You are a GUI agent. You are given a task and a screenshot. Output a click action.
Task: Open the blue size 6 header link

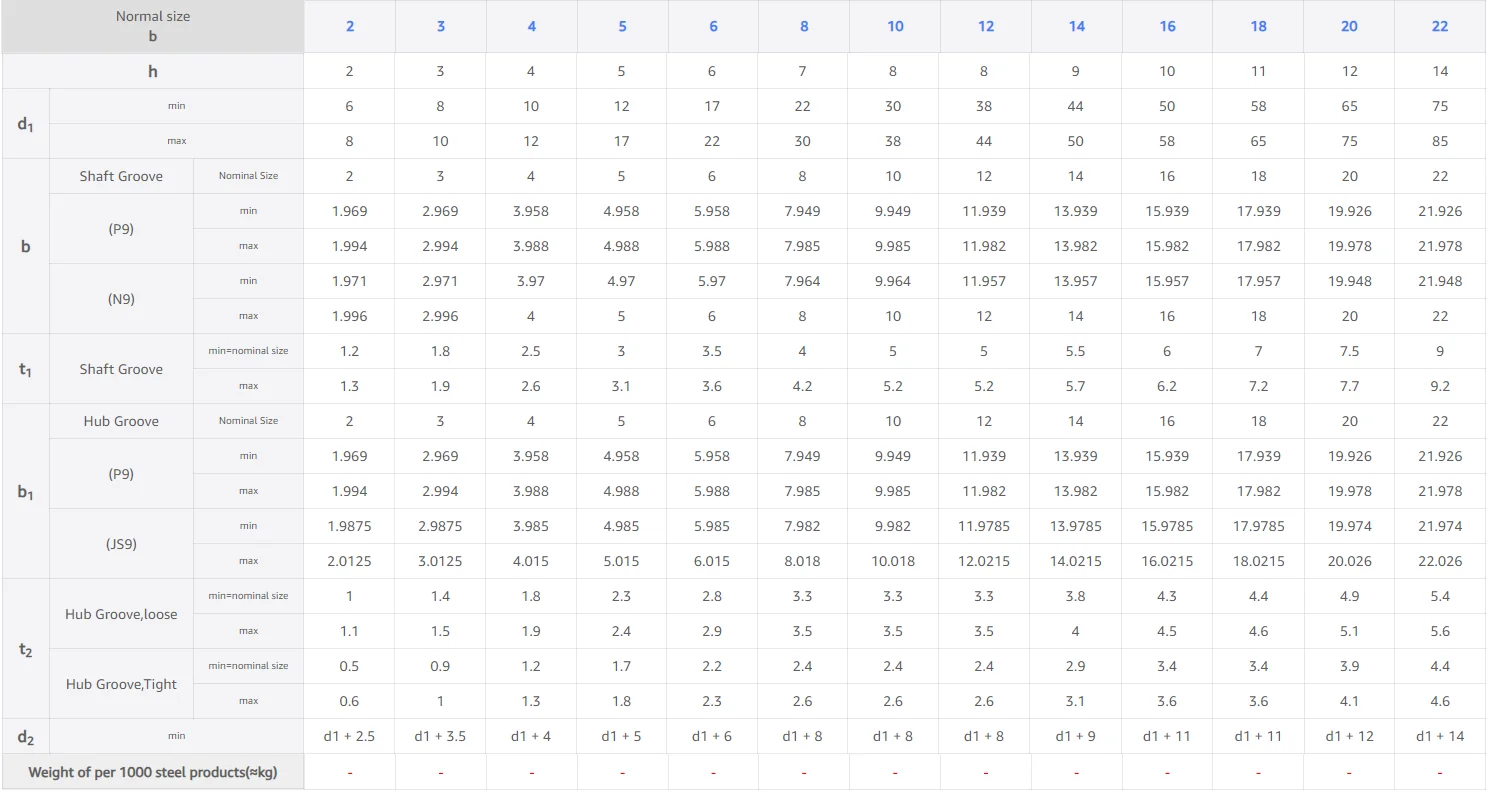click(x=713, y=26)
